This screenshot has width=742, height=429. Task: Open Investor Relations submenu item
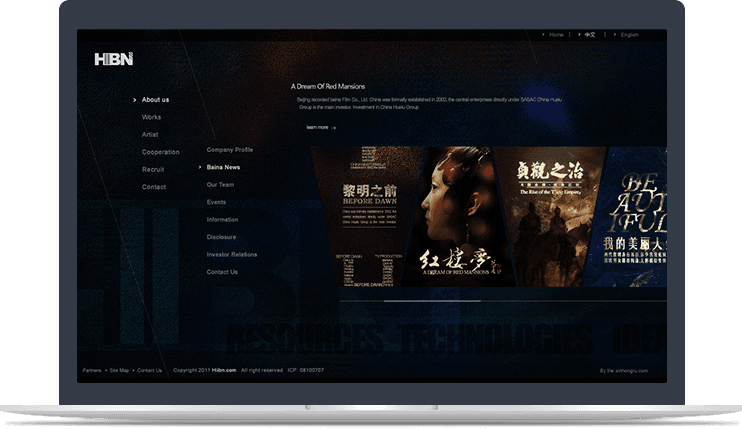(x=231, y=254)
